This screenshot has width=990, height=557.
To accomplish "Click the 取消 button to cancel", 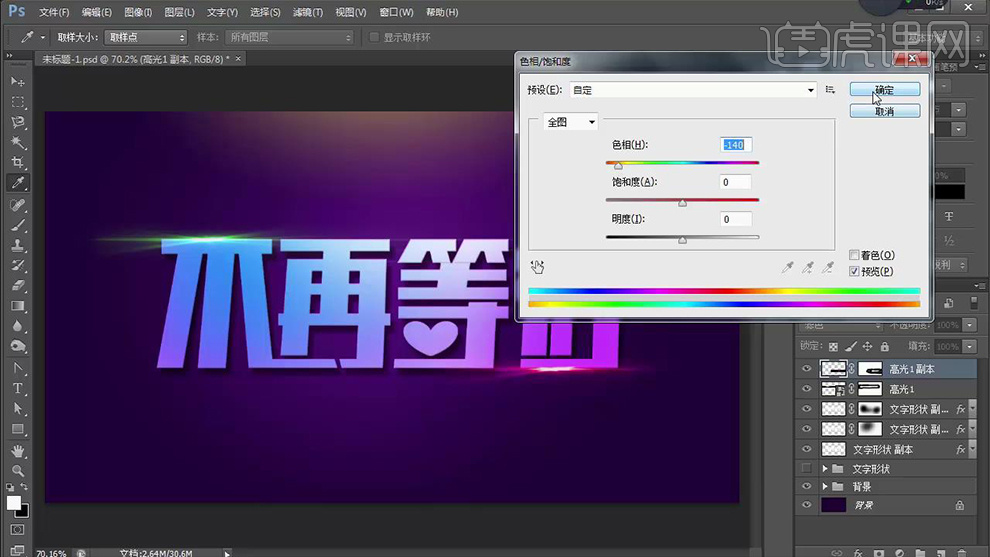I will [x=884, y=111].
